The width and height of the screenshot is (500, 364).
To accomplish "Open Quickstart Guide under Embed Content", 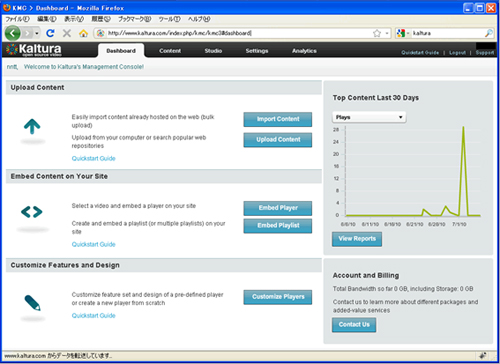I will click(x=94, y=244).
